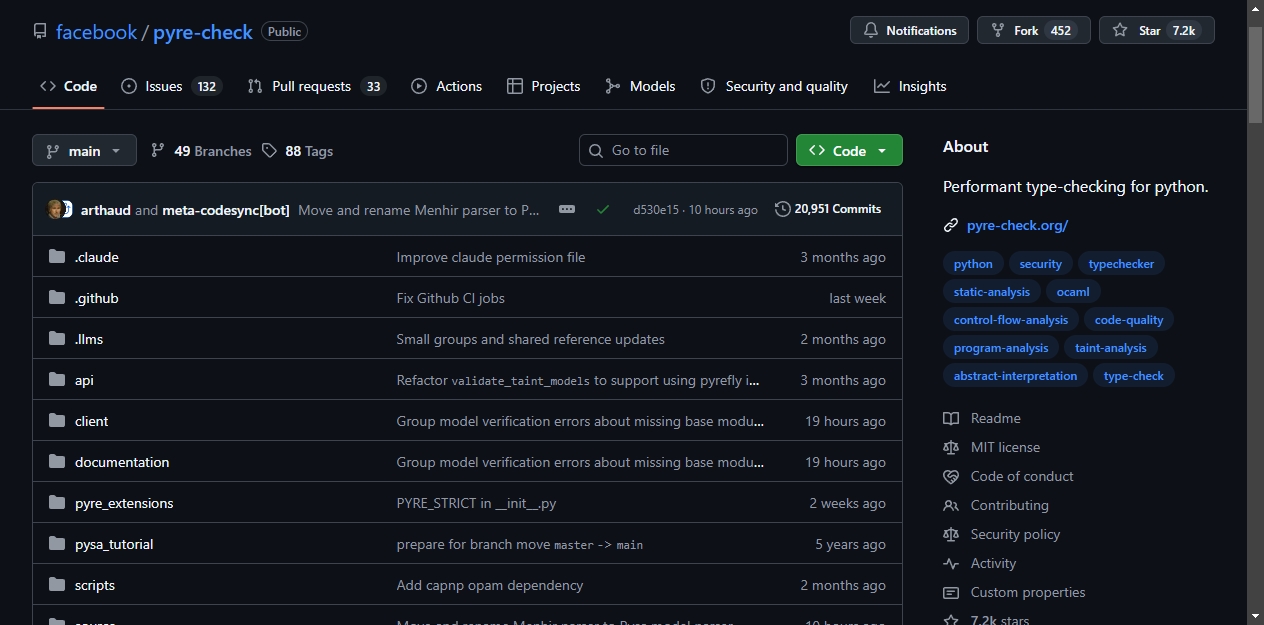Open commit 'Fix Github CI jobs'
The image size is (1264, 625).
(x=451, y=298)
